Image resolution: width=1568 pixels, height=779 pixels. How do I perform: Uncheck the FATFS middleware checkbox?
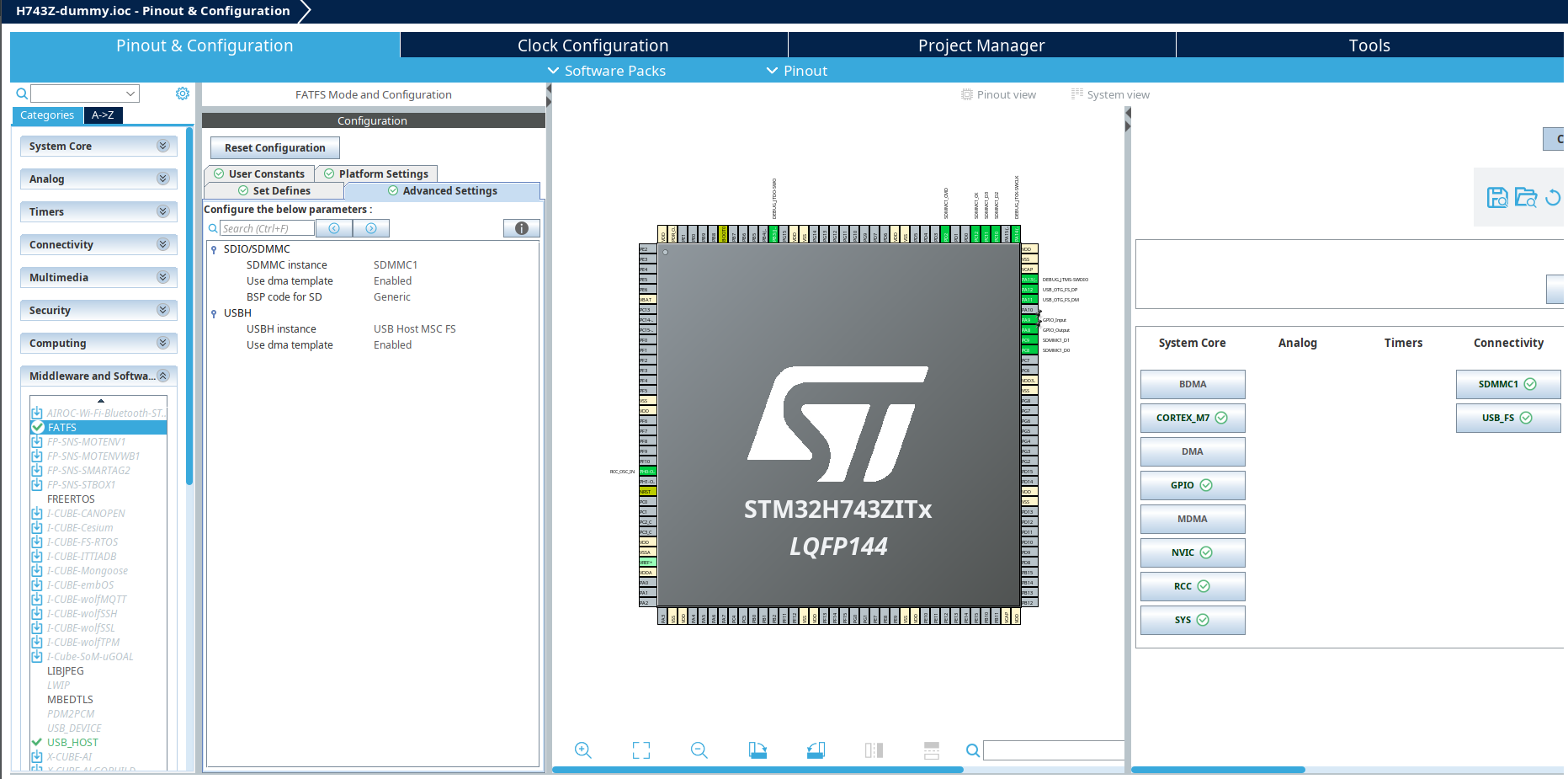(38, 427)
